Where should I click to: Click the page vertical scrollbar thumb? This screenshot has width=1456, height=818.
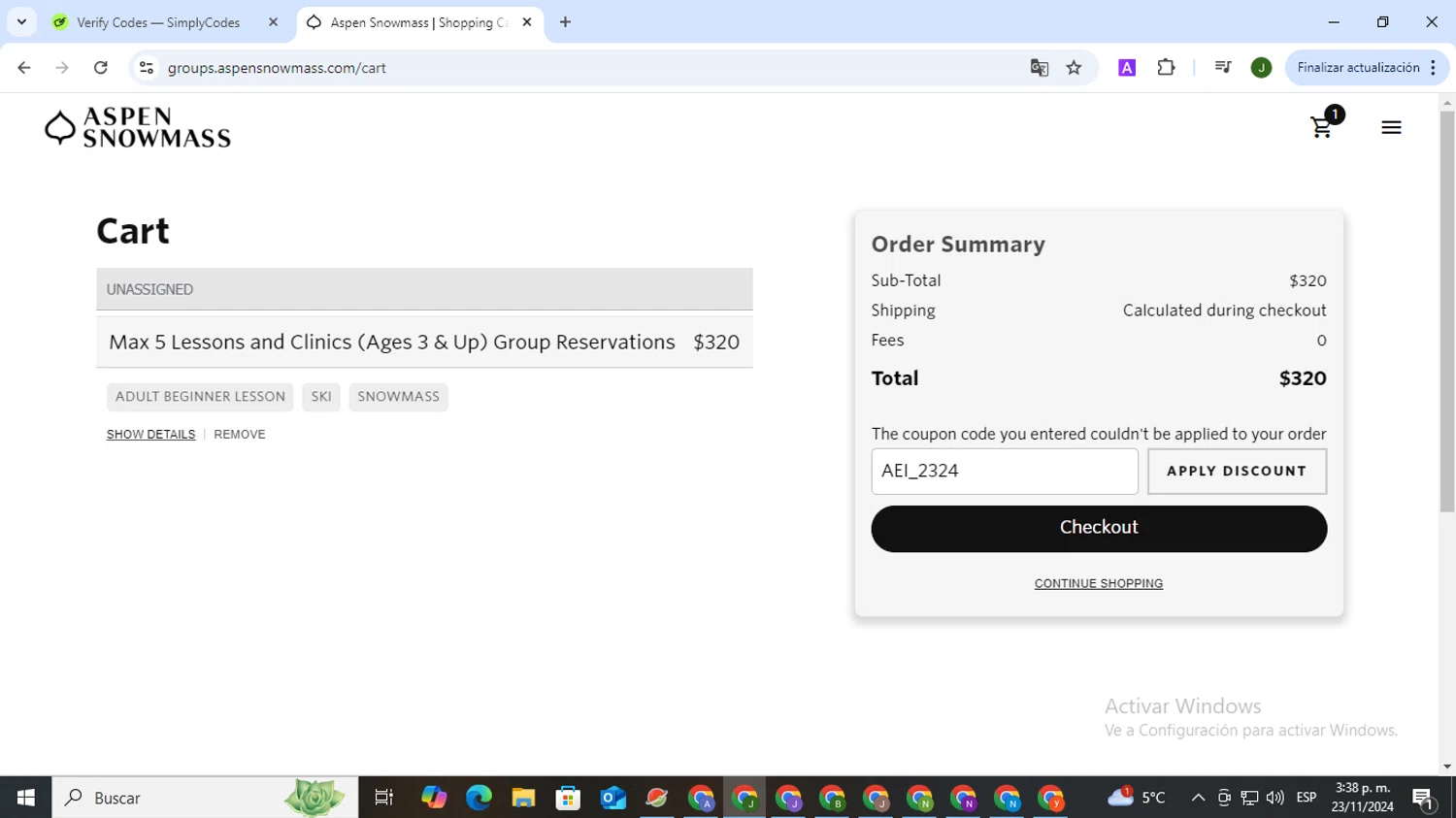[1447, 311]
